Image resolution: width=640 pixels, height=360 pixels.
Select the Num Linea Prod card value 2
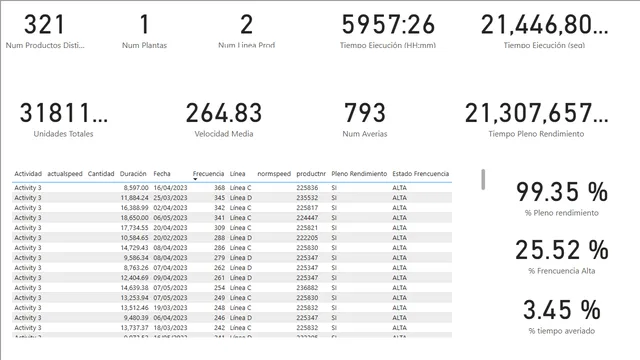point(246,24)
